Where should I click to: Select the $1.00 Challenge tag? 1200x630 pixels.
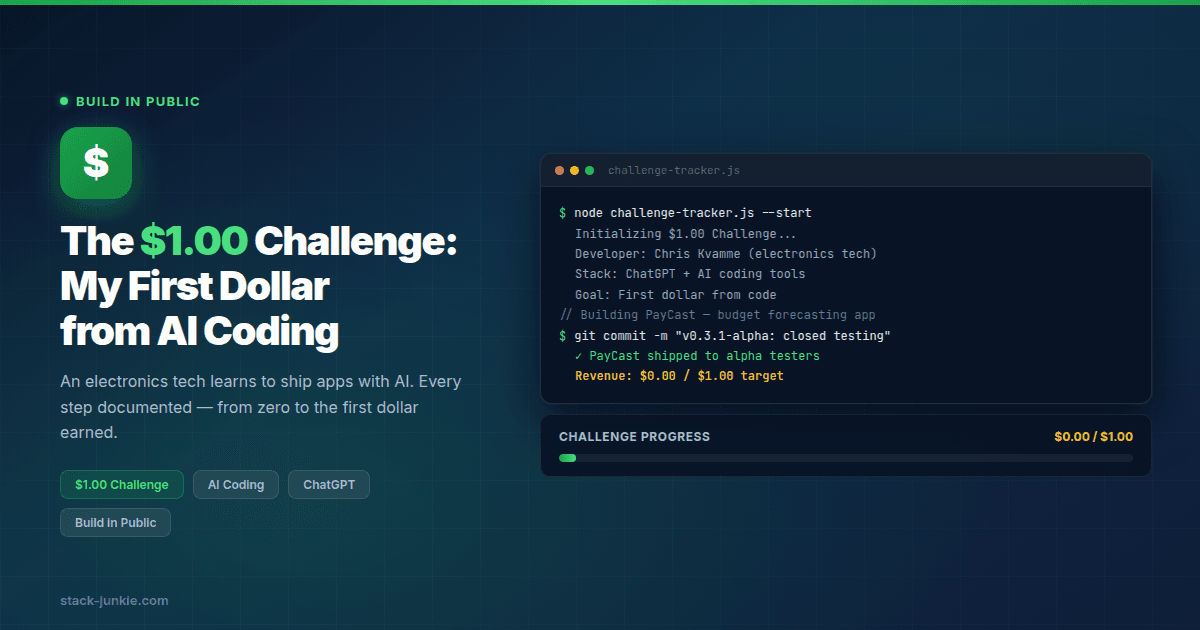pos(122,485)
